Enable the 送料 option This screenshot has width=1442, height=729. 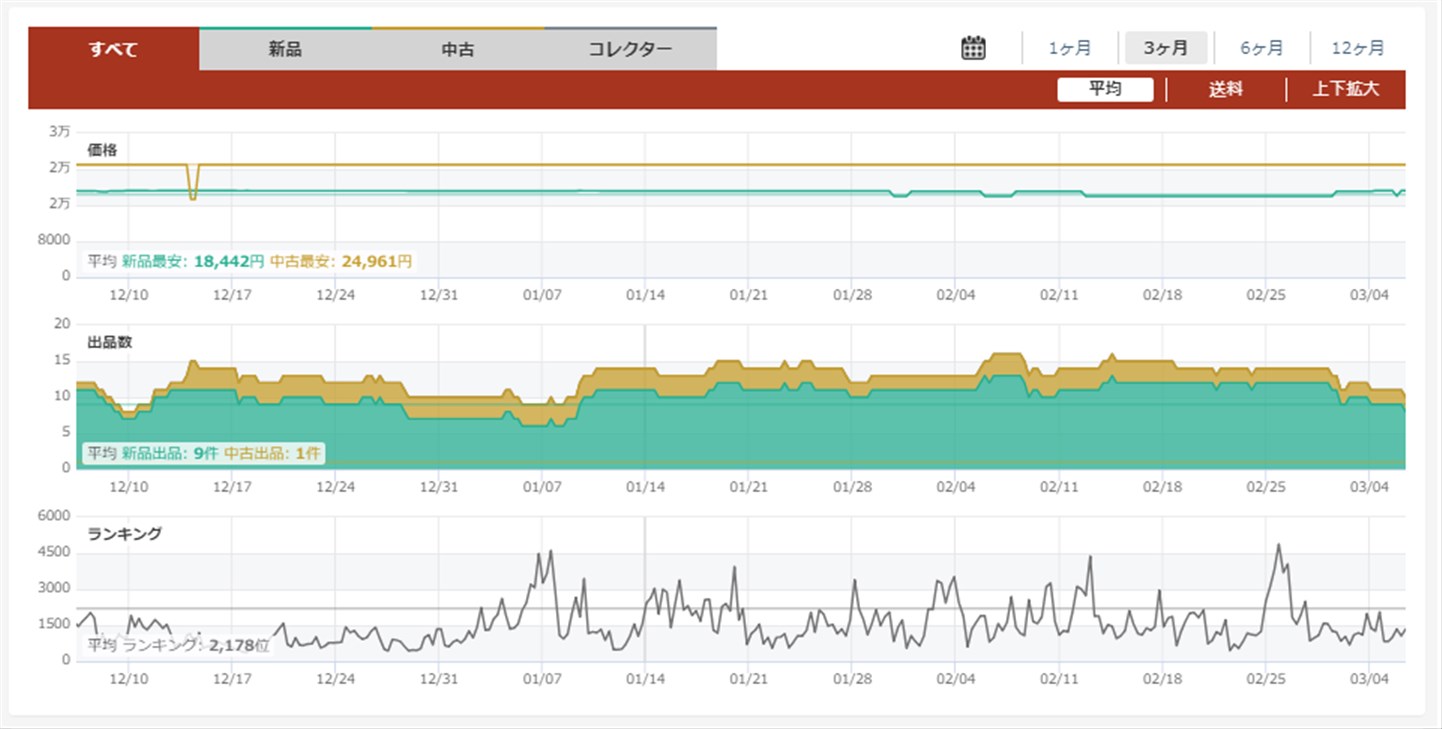coord(1225,89)
